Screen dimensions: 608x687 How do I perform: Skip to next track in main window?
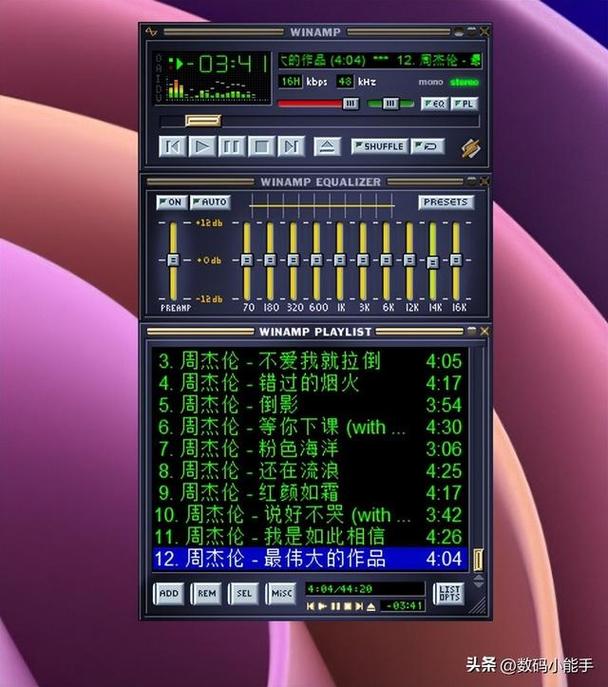click(x=291, y=146)
